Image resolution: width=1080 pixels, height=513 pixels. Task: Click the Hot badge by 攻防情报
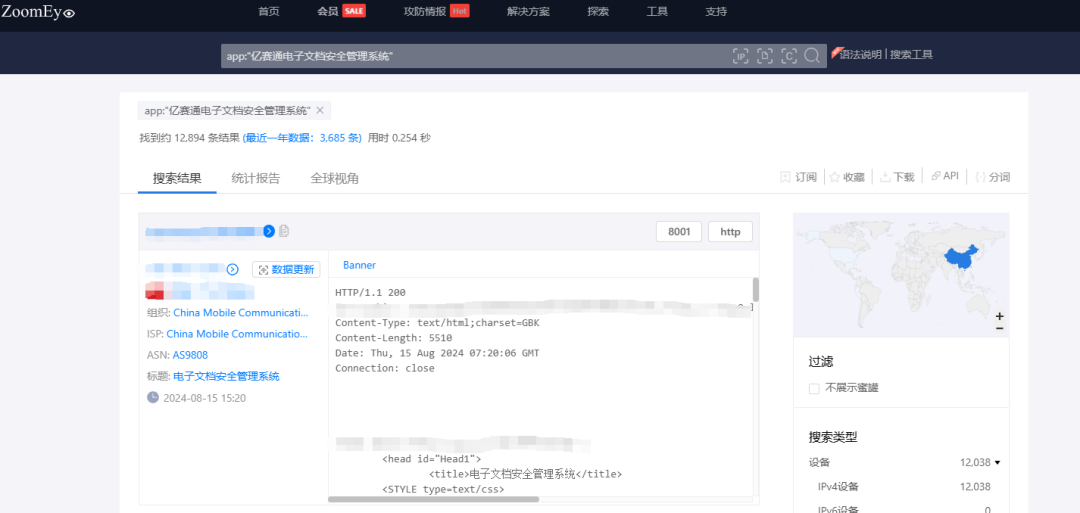pyautogui.click(x=459, y=11)
